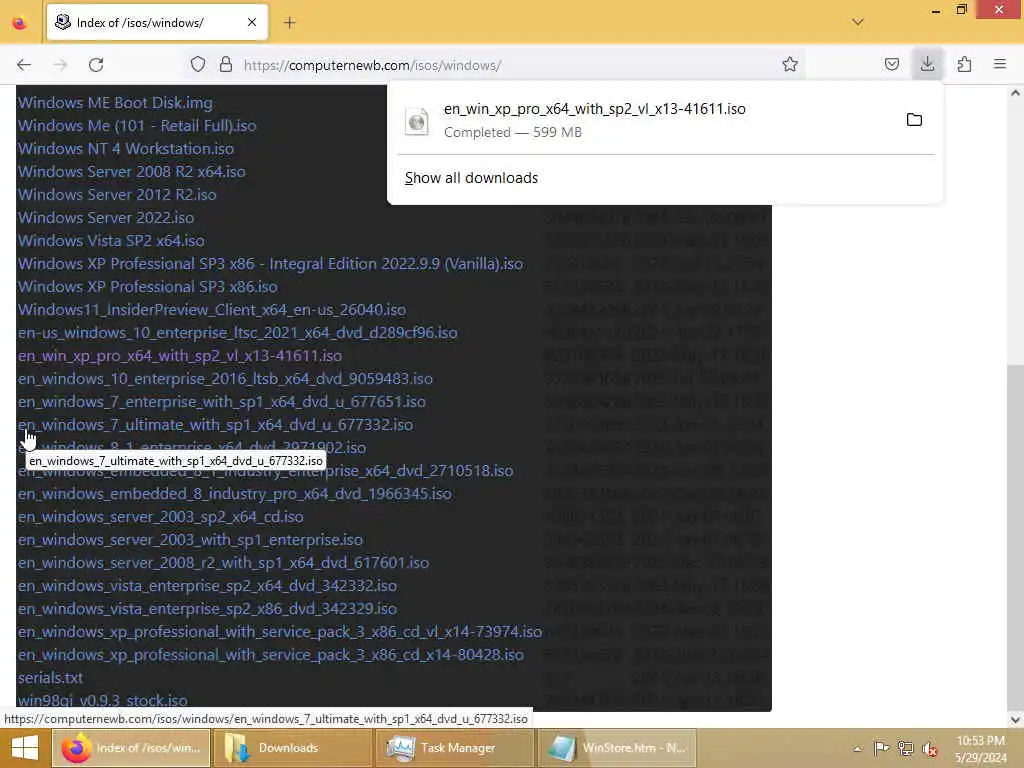This screenshot has height=768, width=1024.
Task: Show hidden tray icons arrow
Action: click(x=857, y=748)
